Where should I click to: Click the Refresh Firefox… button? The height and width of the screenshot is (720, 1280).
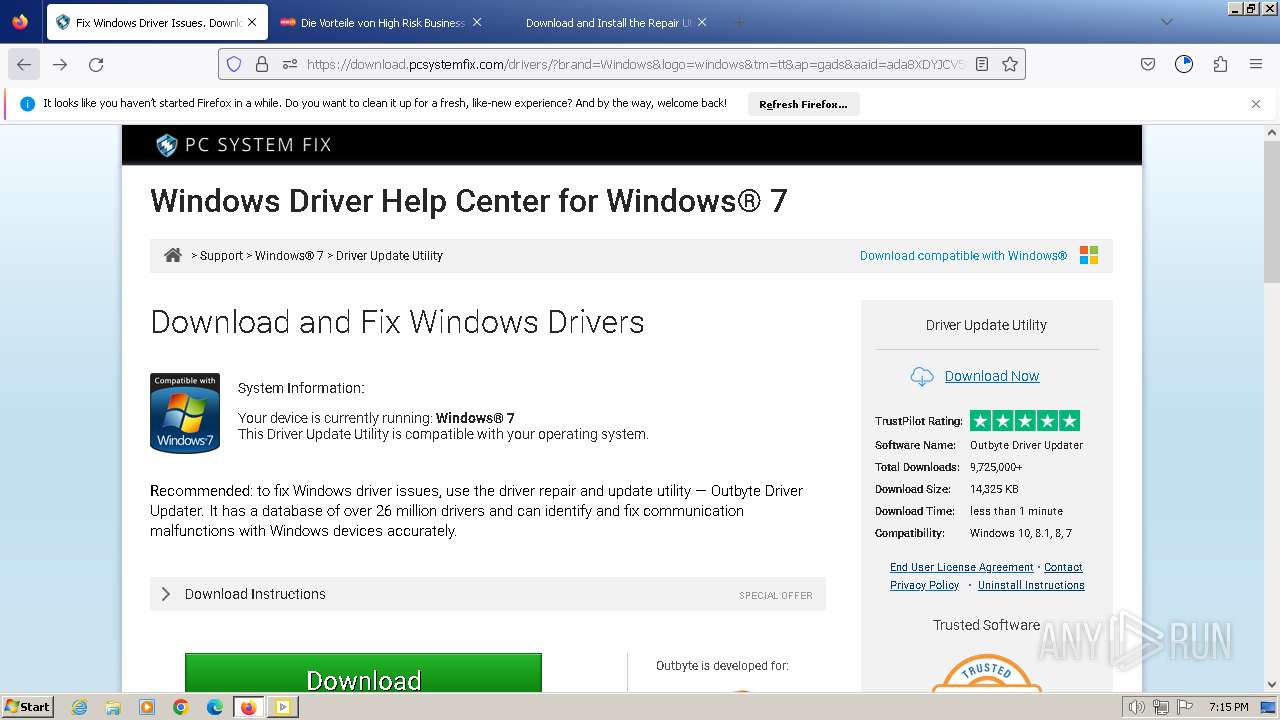click(x=803, y=104)
